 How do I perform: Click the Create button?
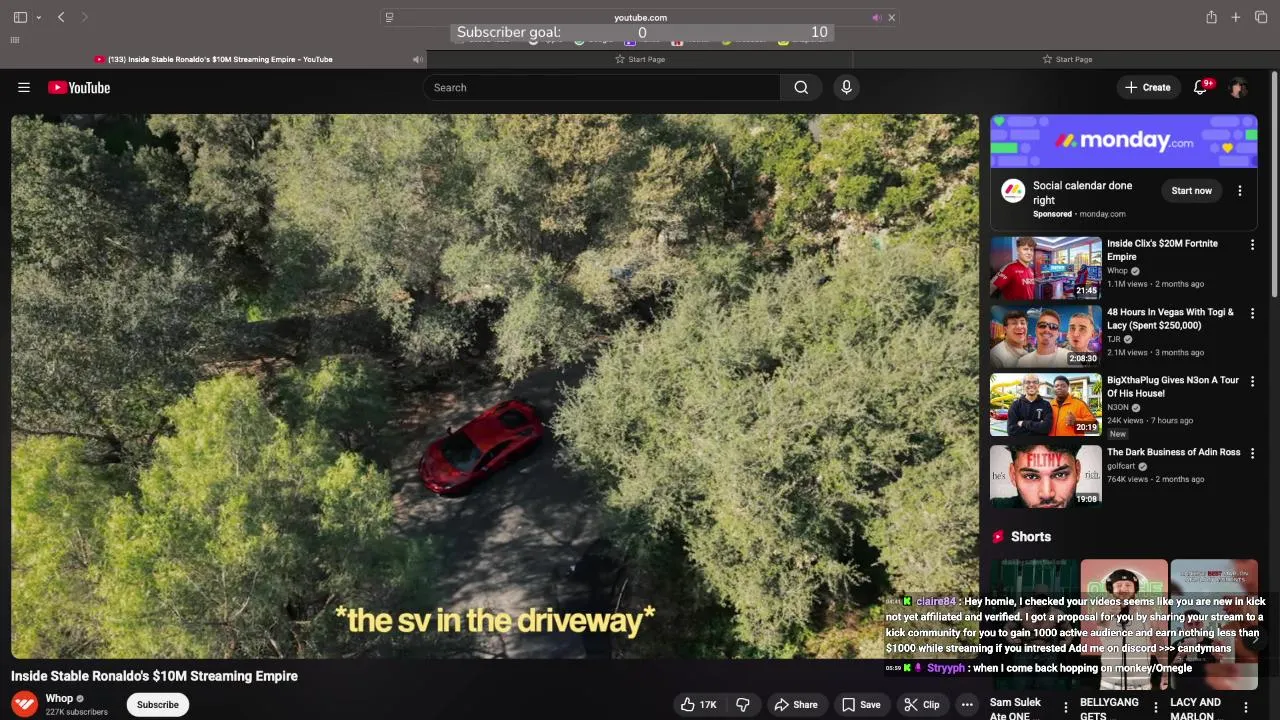pos(1148,88)
